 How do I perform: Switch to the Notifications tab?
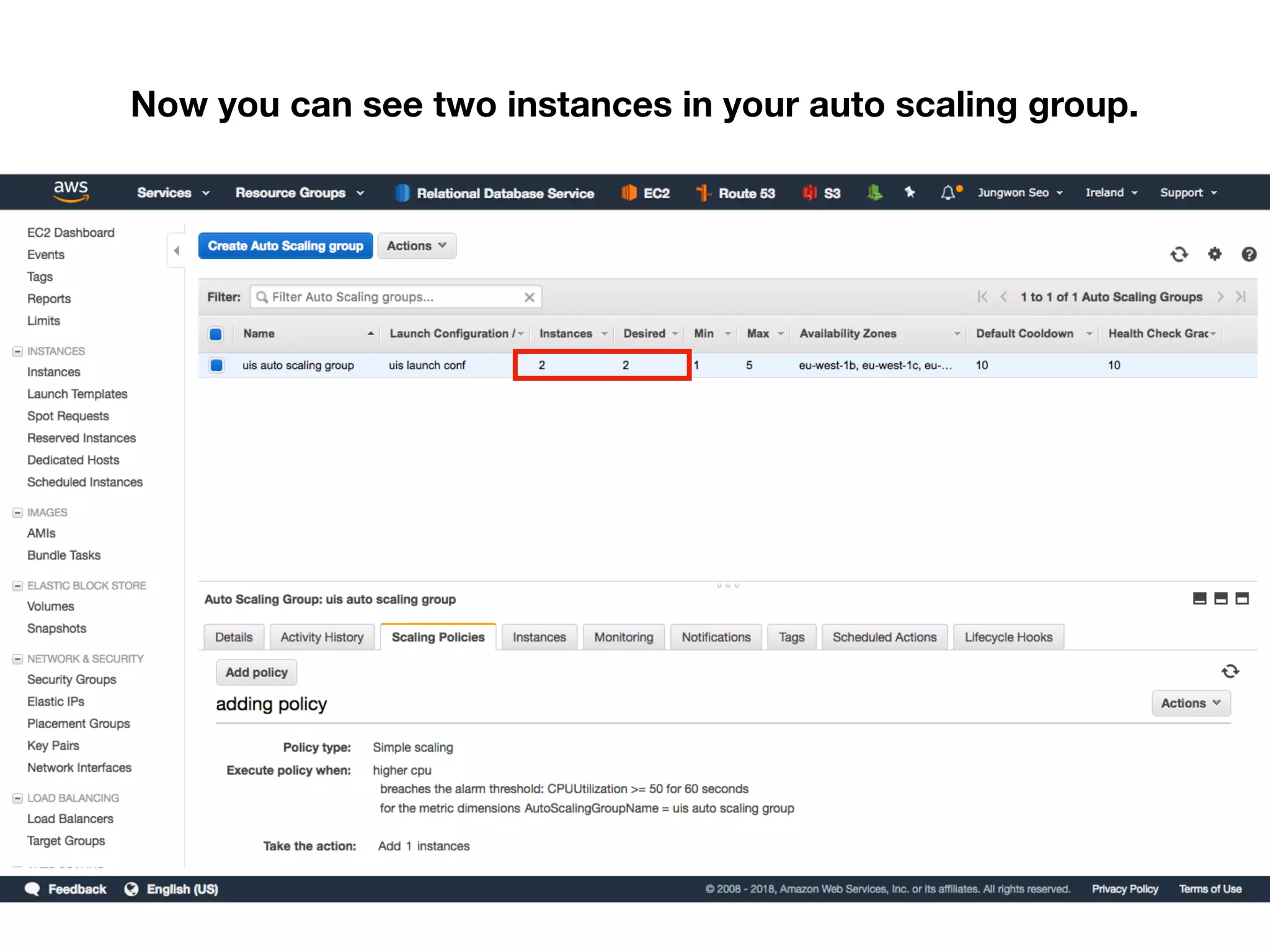tap(716, 637)
